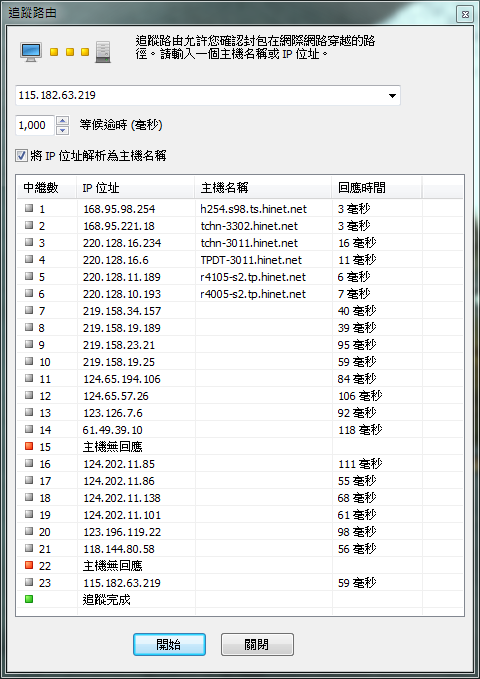This screenshot has height=679, width=480.
Task: Increase timeout with the up stepper arrow
Action: (62, 120)
